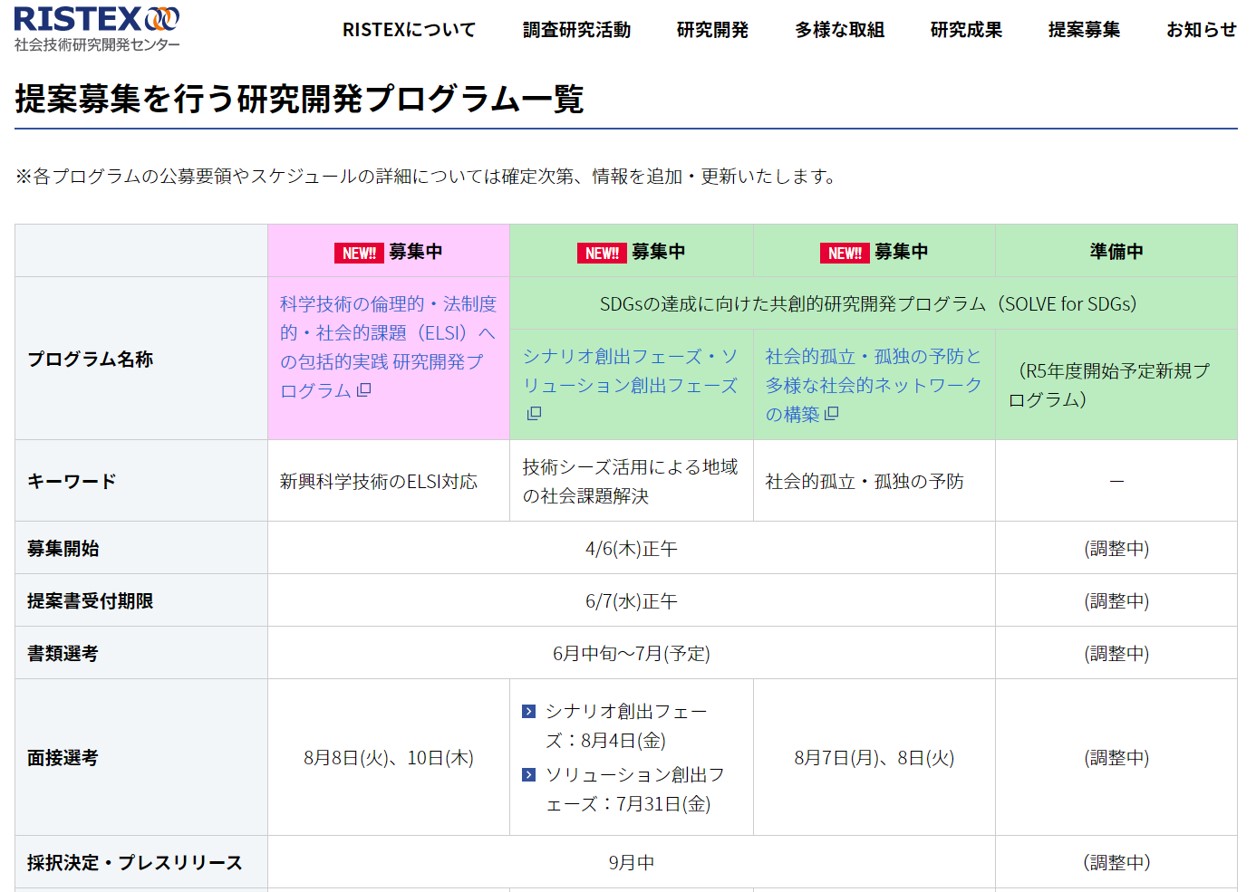Click the NEW!! badge in the pink column

359,253
